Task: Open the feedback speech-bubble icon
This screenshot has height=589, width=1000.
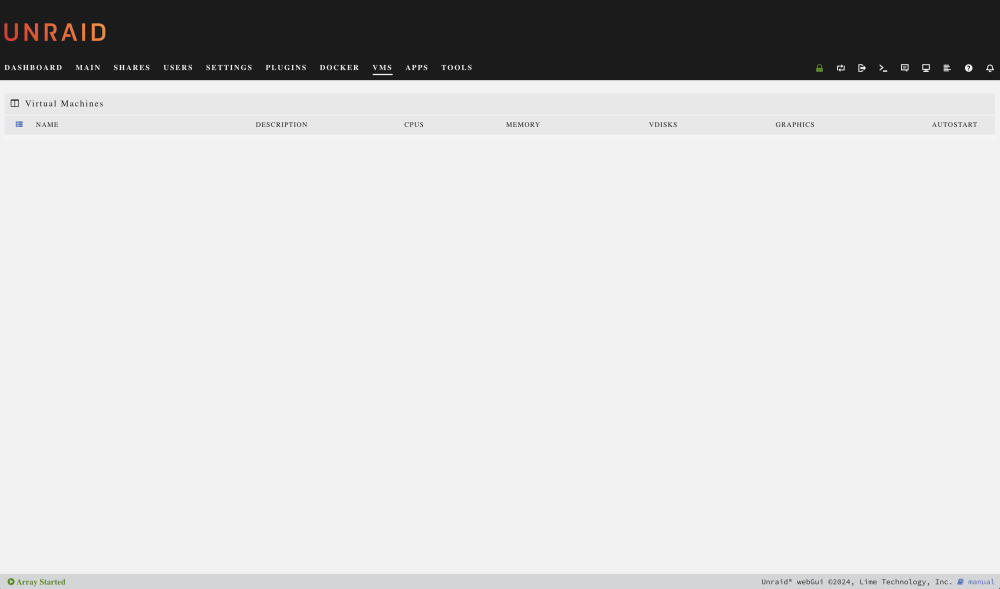Action: tap(904, 68)
